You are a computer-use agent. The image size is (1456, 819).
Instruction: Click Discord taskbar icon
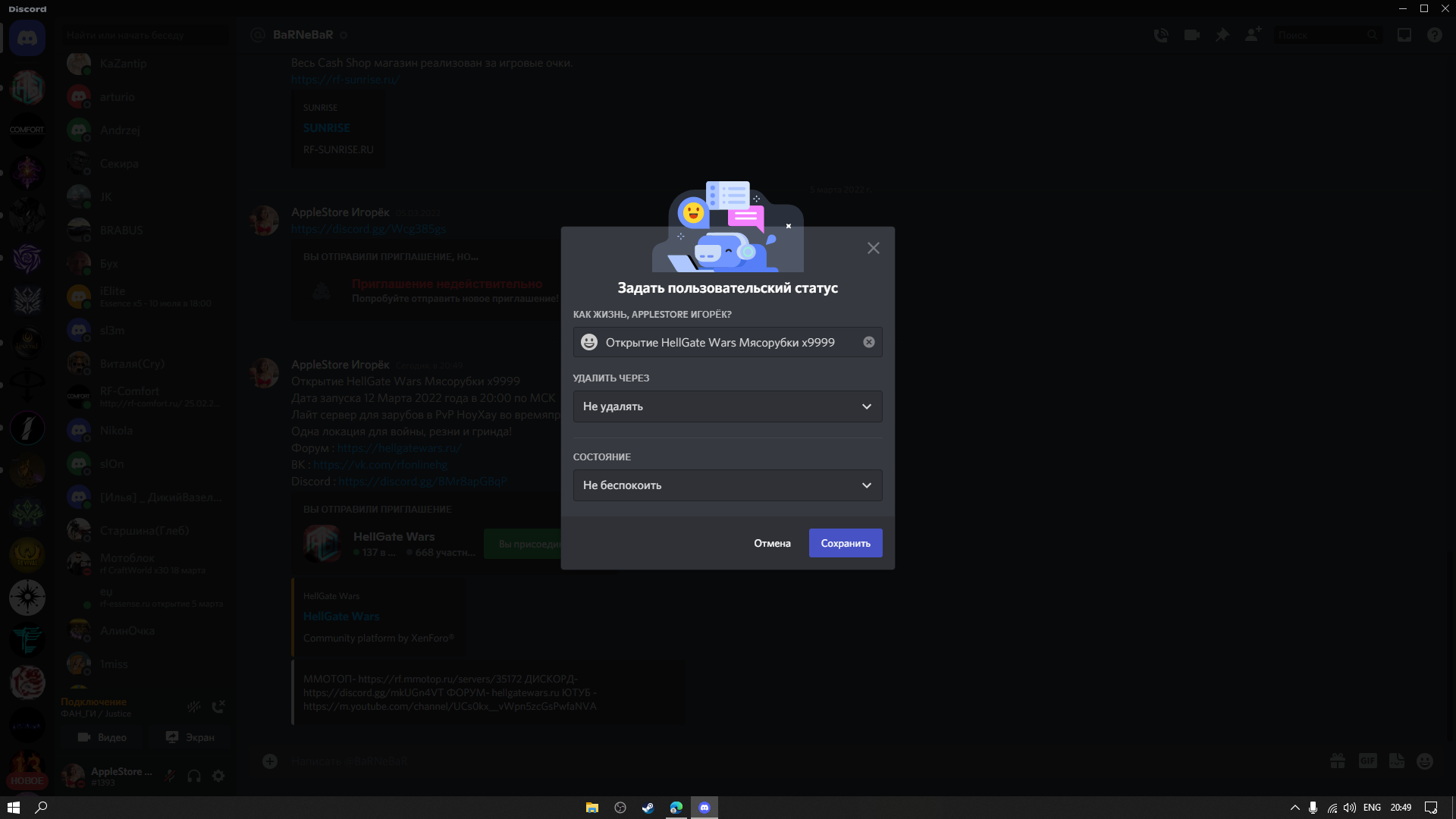click(704, 808)
